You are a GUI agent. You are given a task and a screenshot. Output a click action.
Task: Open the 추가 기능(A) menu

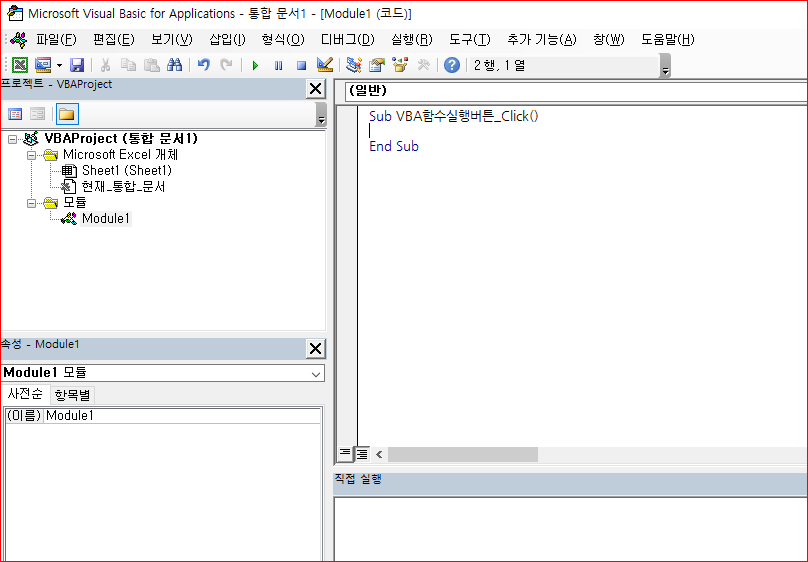pos(542,40)
